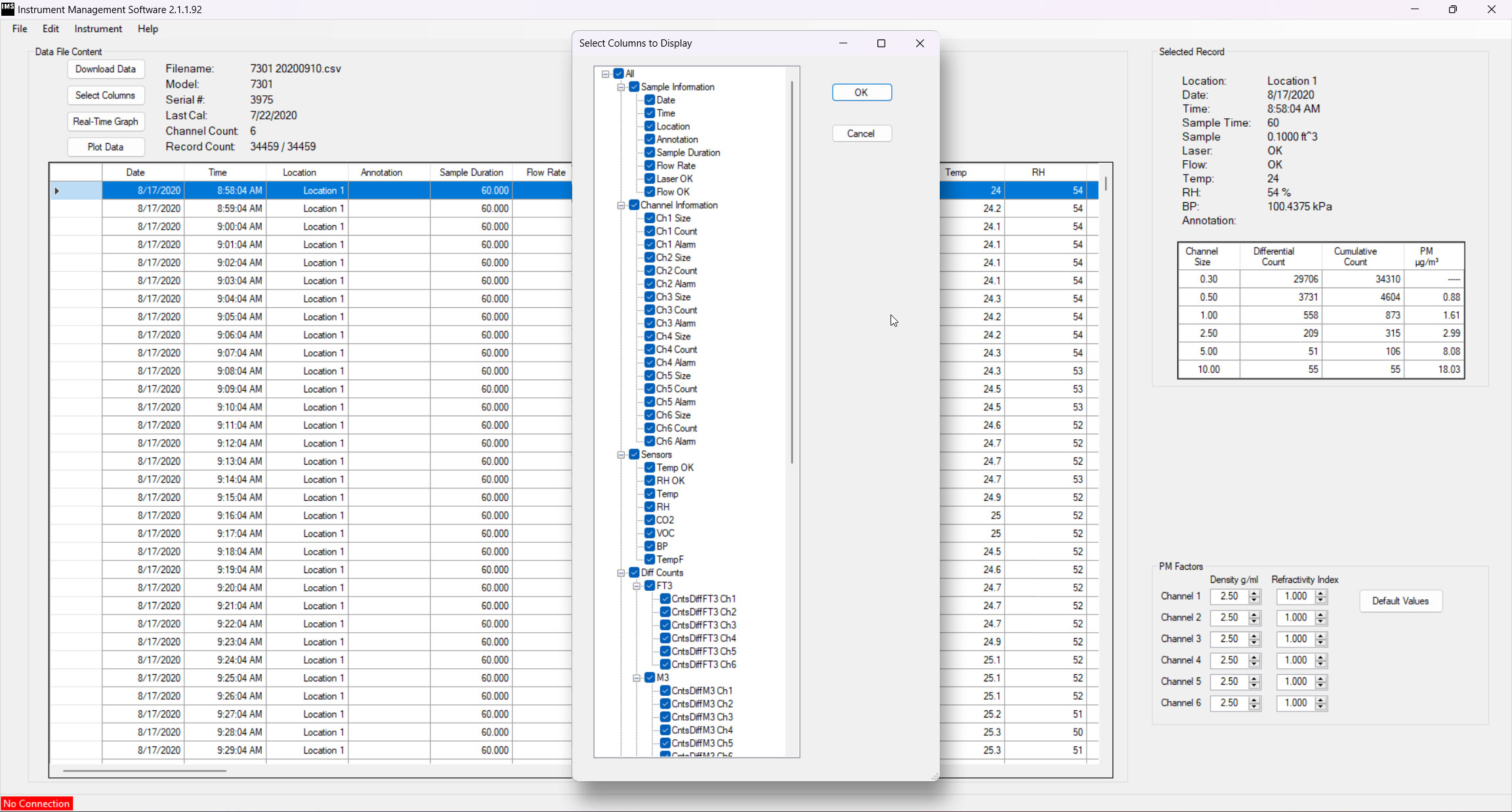Collapse the Channel Information tree node
The image size is (1512, 812).
621,205
